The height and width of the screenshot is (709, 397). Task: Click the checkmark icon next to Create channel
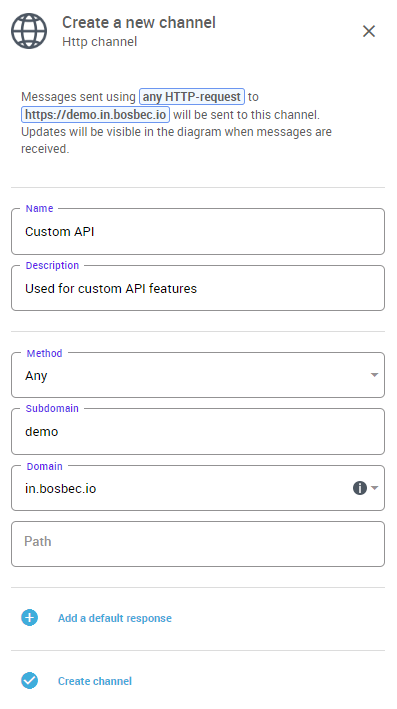coord(29,681)
